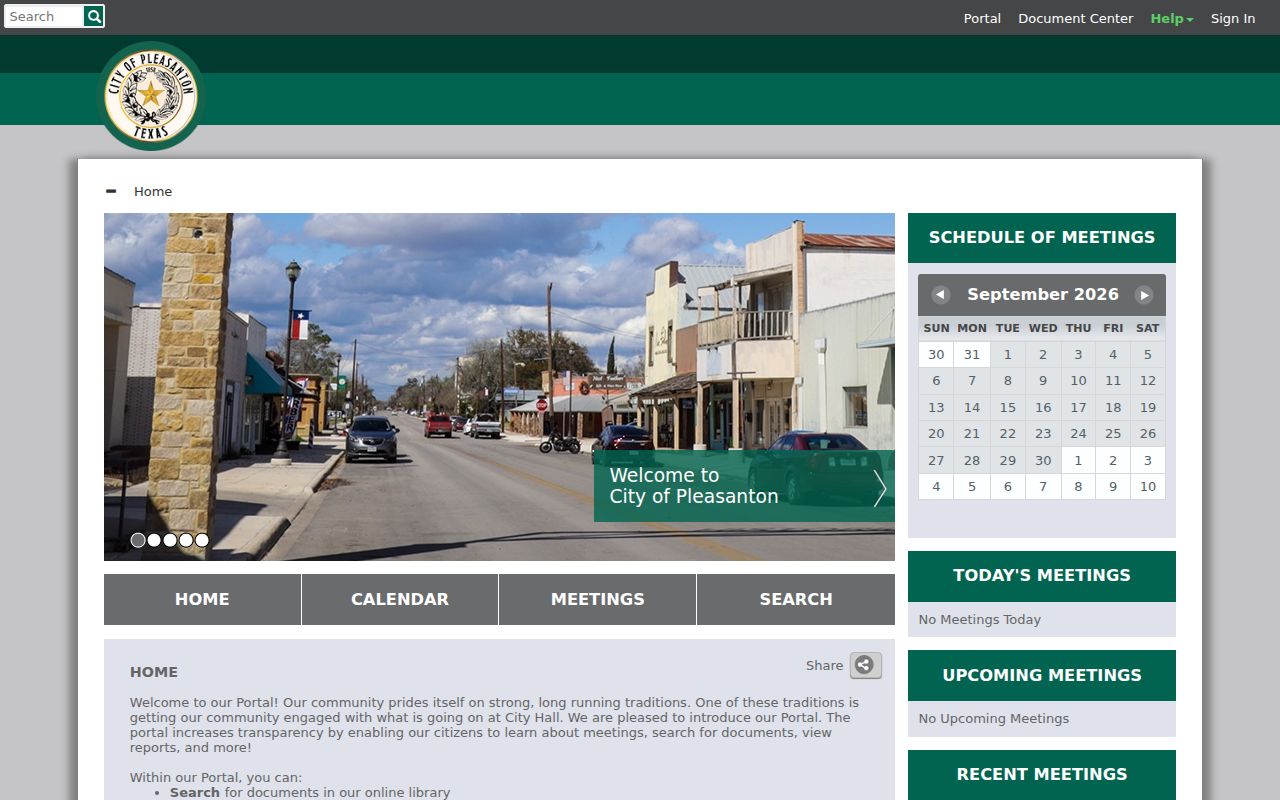The image size is (1280, 800).
Task: Open the Help dropdown menu
Action: [x=1172, y=18]
